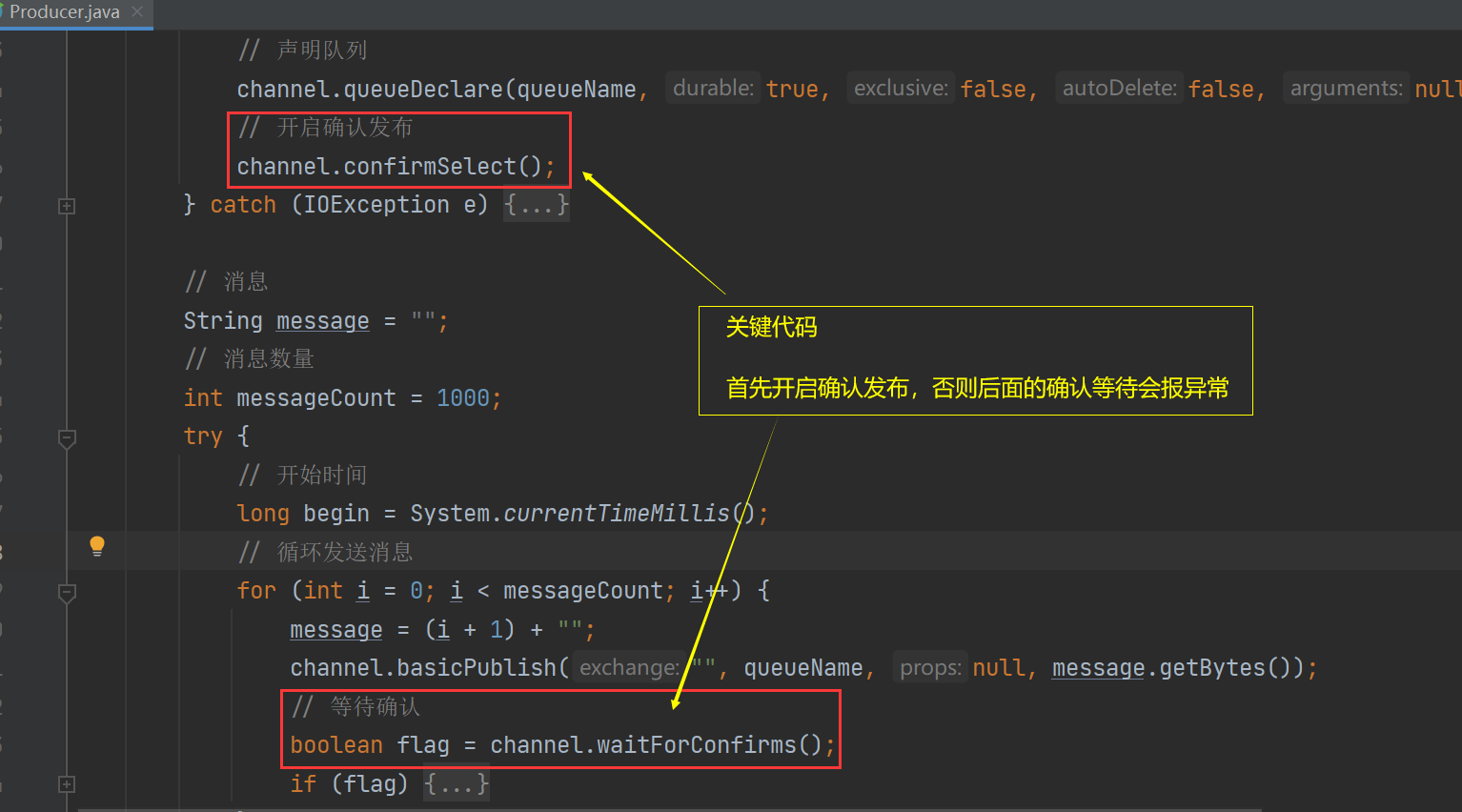Click the arguments: parameter hint
Screen dimensions: 1462x812
[1346, 89]
